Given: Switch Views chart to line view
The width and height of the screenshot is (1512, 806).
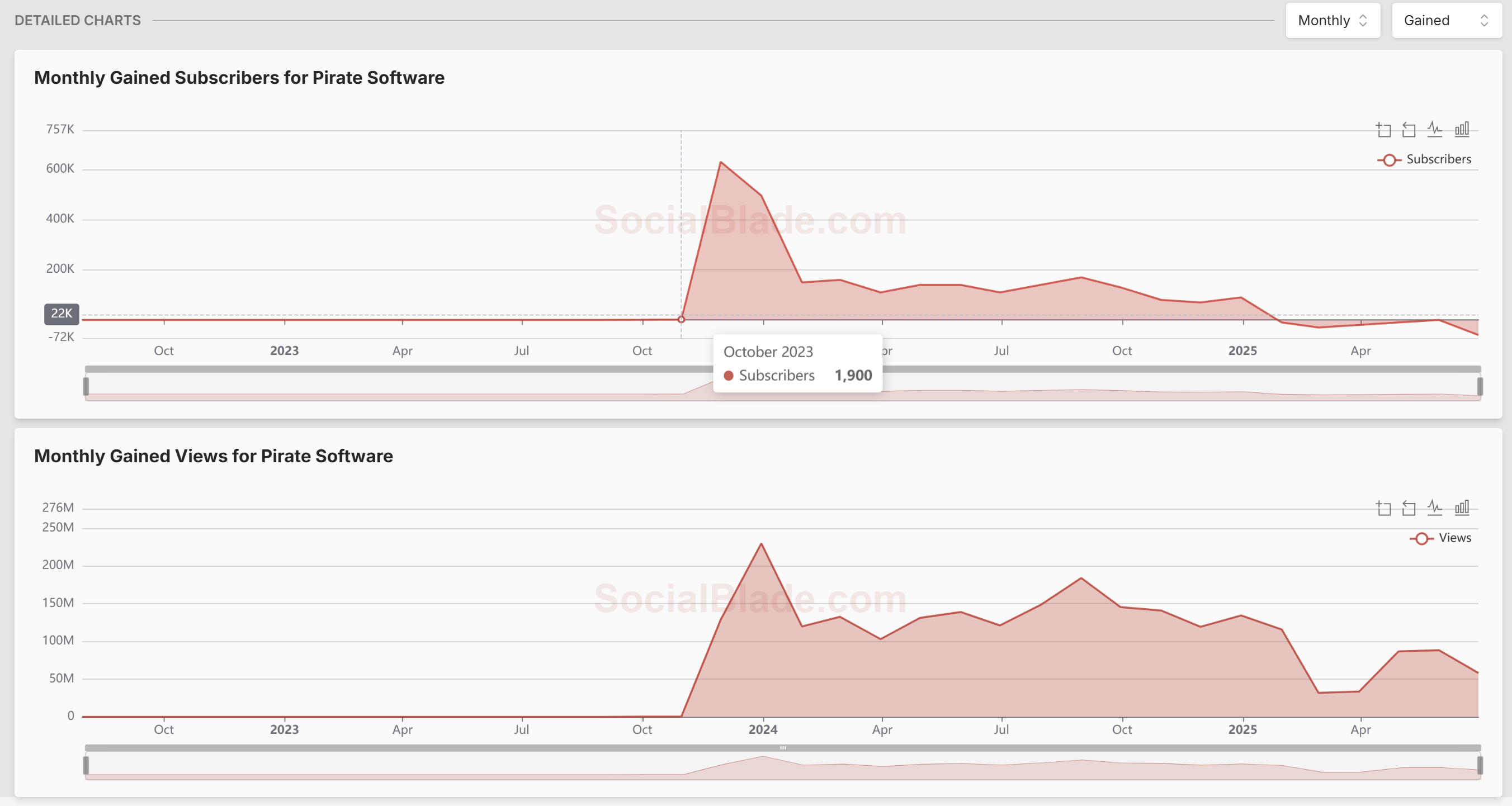Looking at the screenshot, I should pos(1434,508).
